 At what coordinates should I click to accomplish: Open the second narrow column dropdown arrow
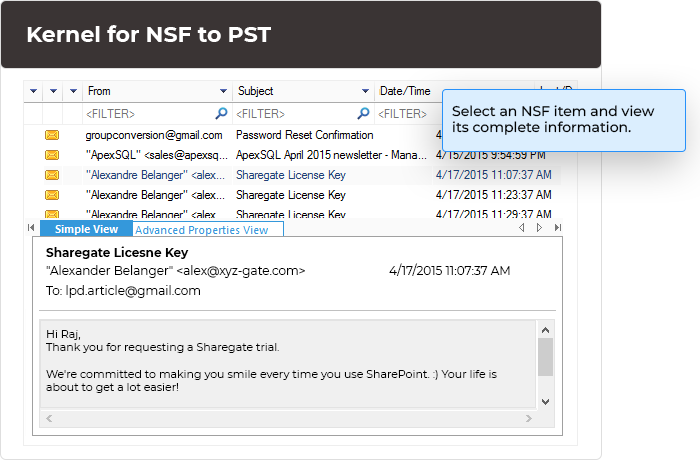coord(54,91)
